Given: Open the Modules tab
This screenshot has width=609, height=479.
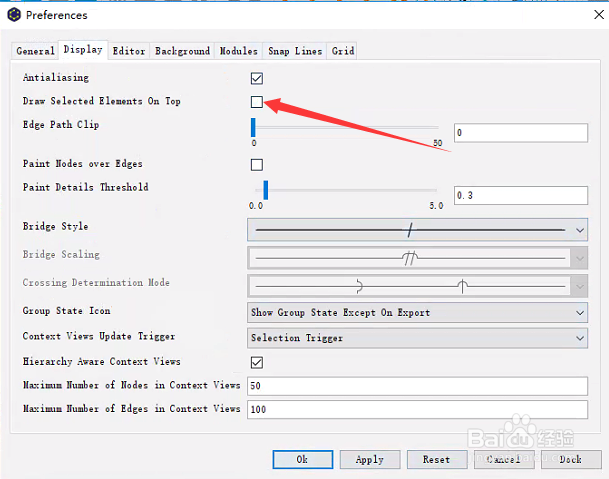Looking at the screenshot, I should click(238, 51).
